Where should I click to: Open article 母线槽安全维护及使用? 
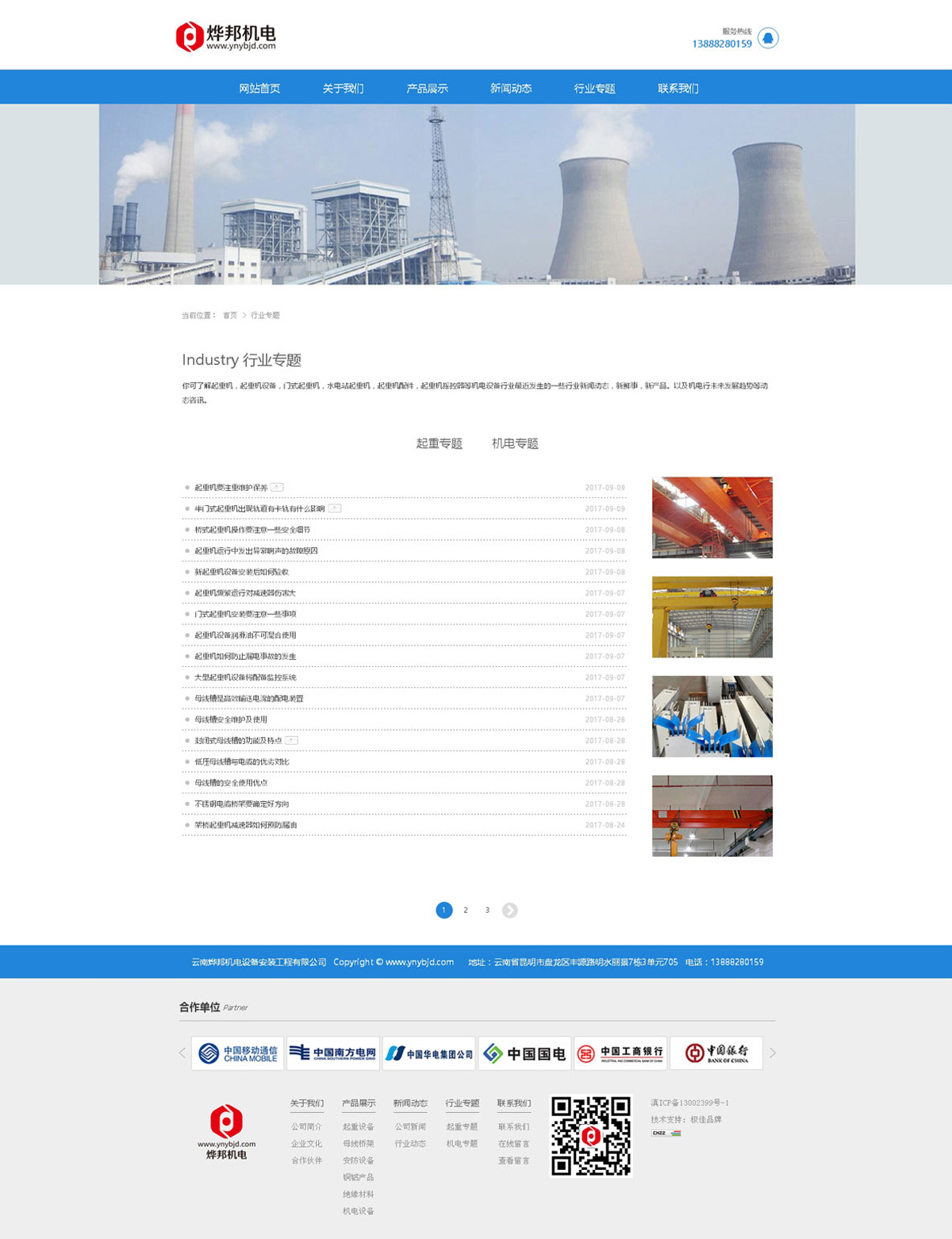pyautogui.click(x=231, y=719)
